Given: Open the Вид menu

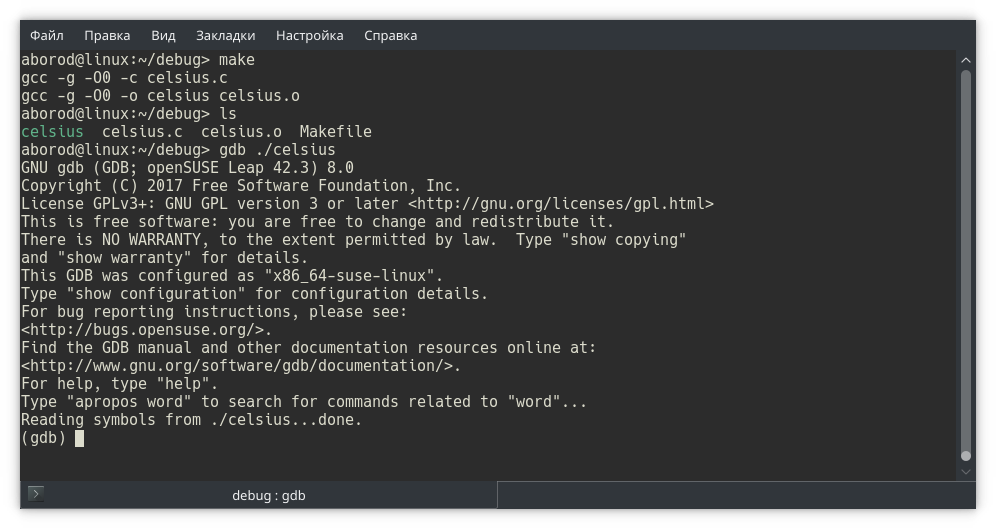Looking at the screenshot, I should point(163,35).
